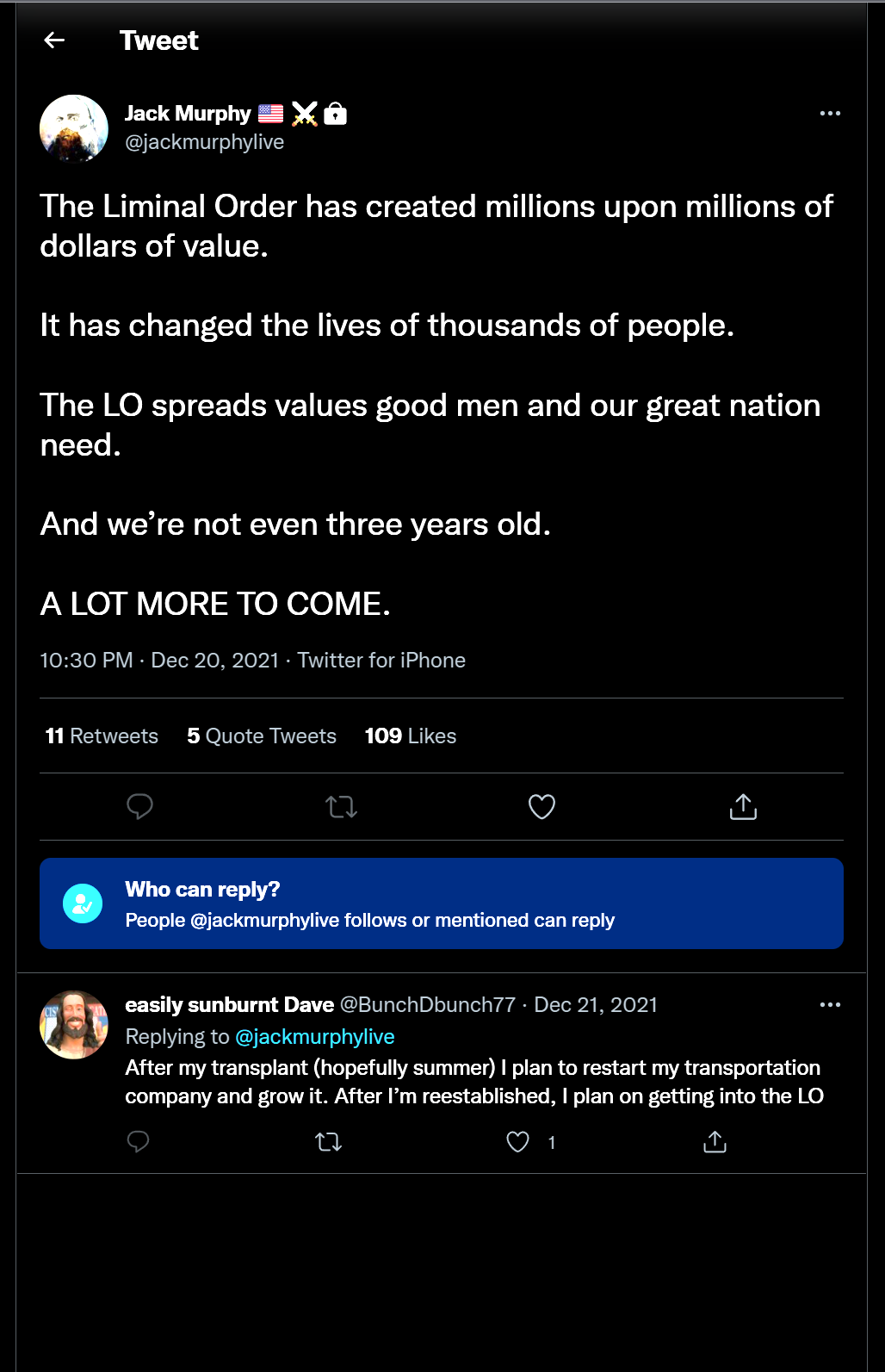Open the Twitter for iPhone source link
The height and width of the screenshot is (1372, 885).
coord(381,661)
